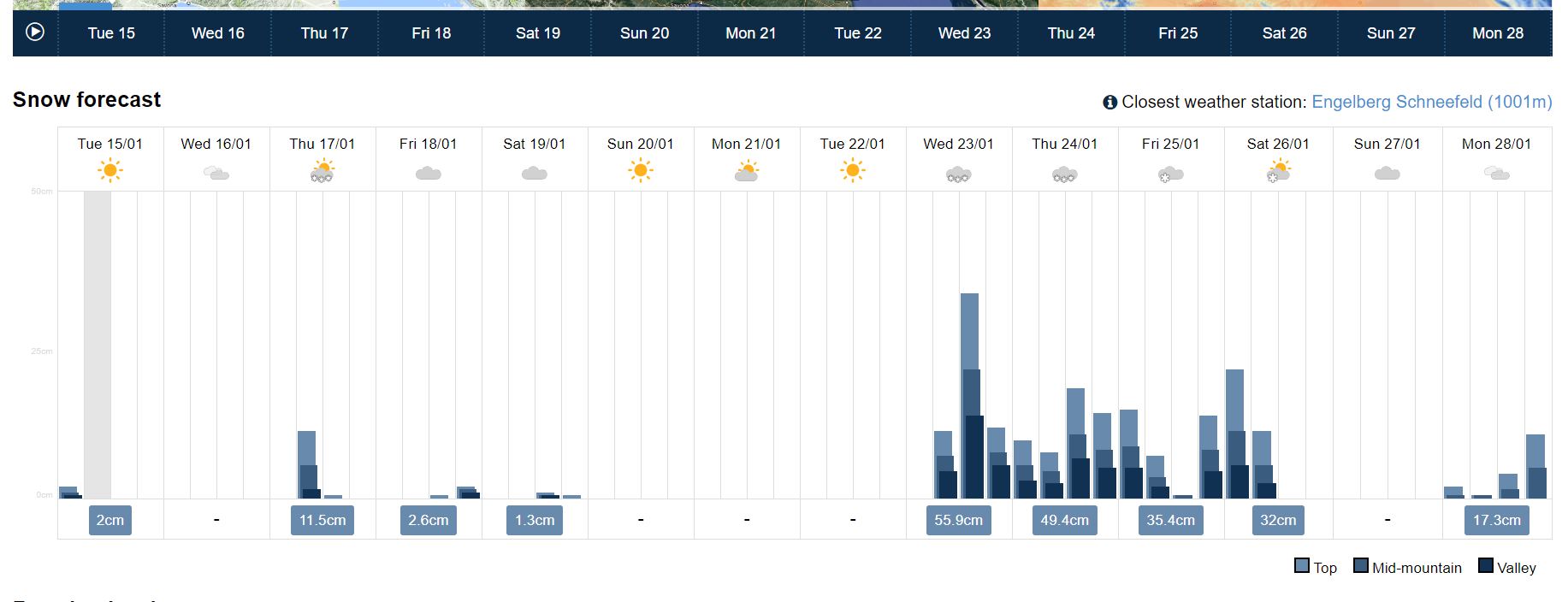
Task: Click the sun-snow icon for Sat 26/01
Action: (x=1278, y=172)
